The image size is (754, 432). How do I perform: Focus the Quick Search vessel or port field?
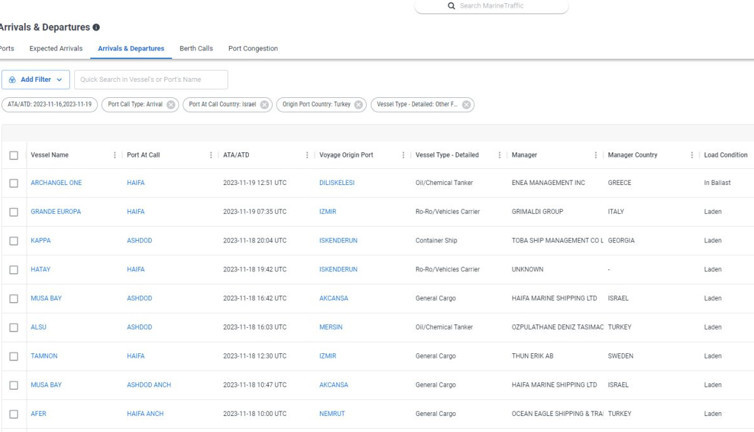pyautogui.click(x=150, y=79)
